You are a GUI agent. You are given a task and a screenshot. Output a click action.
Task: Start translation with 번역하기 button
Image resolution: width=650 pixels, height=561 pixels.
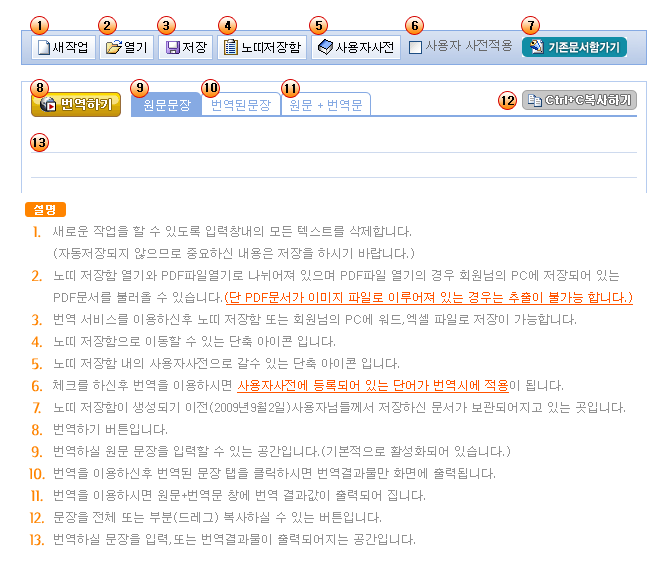pyautogui.click(x=76, y=104)
